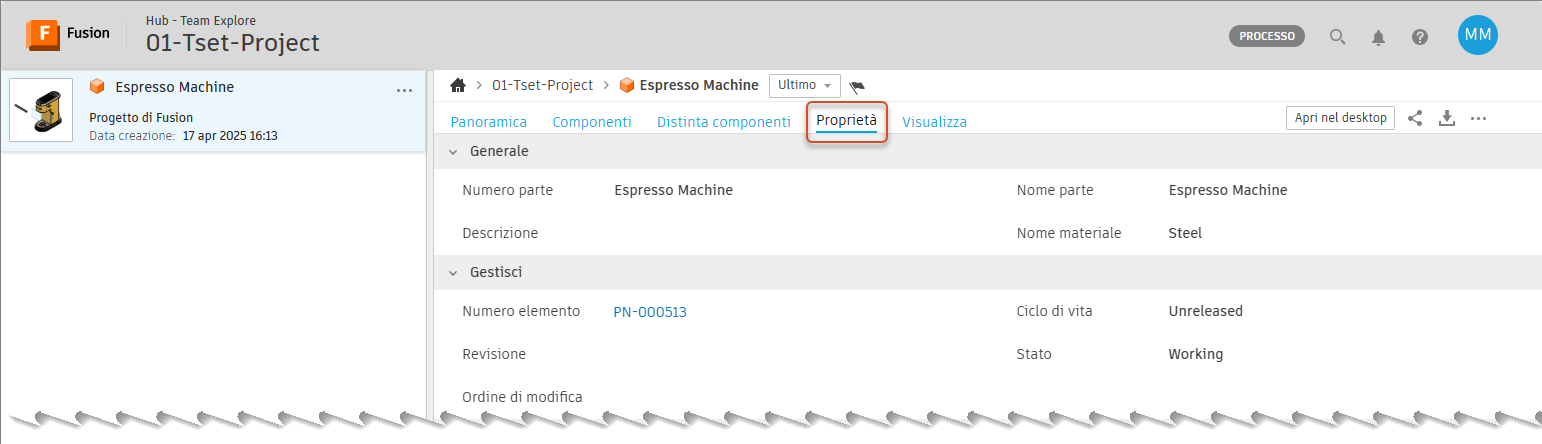
Task: Click the Apri nel desktop button
Action: (1340, 118)
